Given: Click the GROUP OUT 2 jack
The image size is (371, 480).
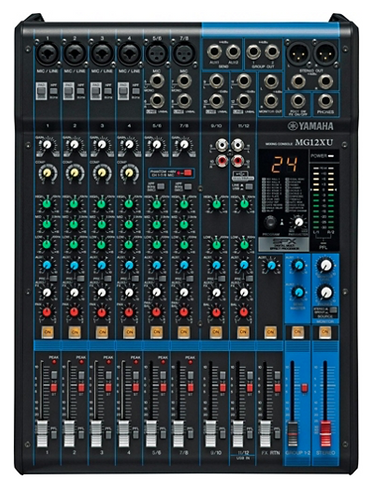Looking at the screenshot, I should (272, 52).
